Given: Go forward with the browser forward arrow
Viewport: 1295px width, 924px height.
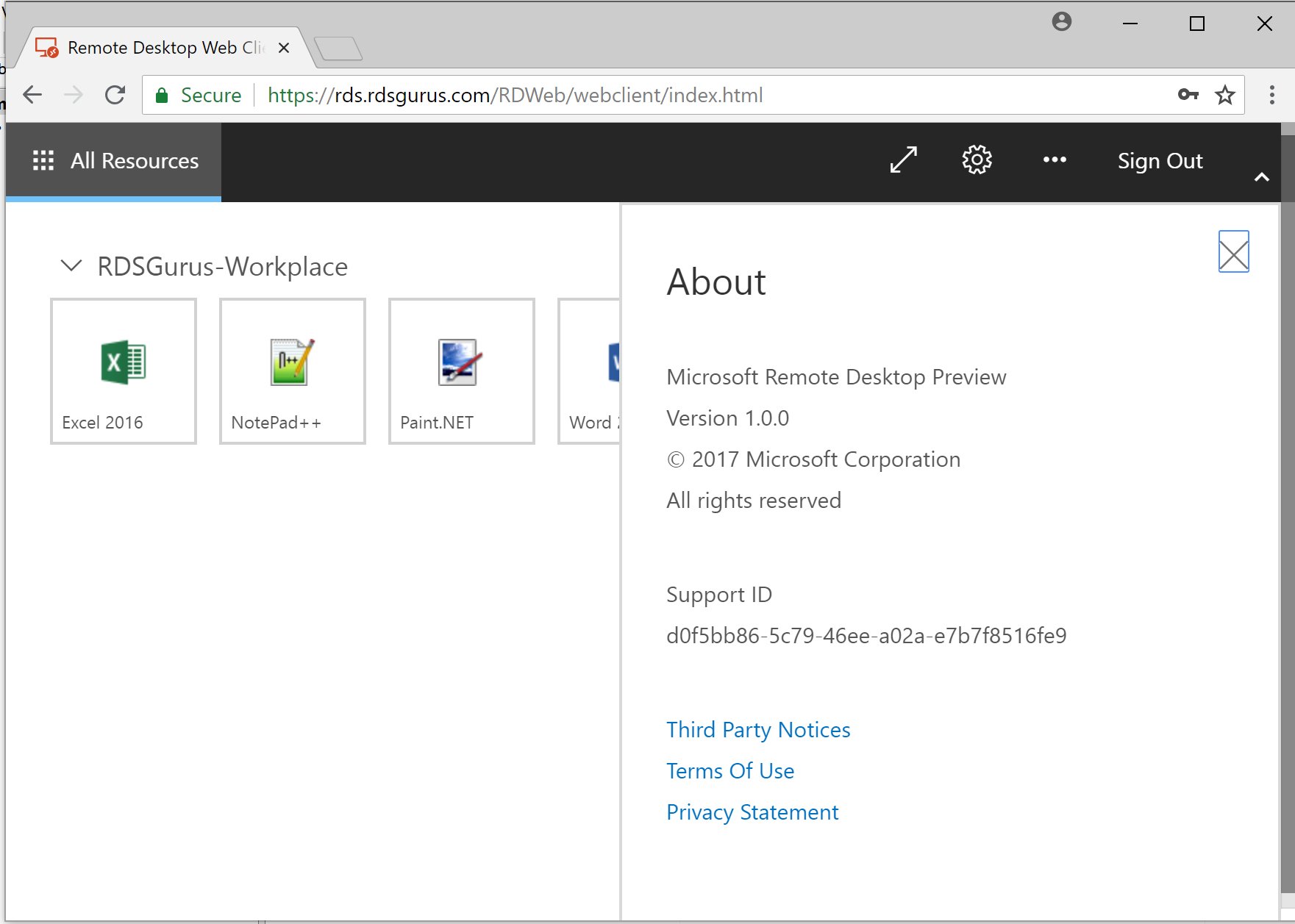Looking at the screenshot, I should click(x=74, y=95).
